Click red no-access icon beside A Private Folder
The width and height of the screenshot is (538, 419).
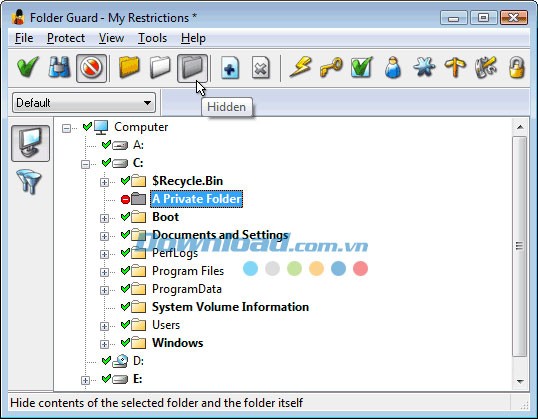[x=125, y=199]
